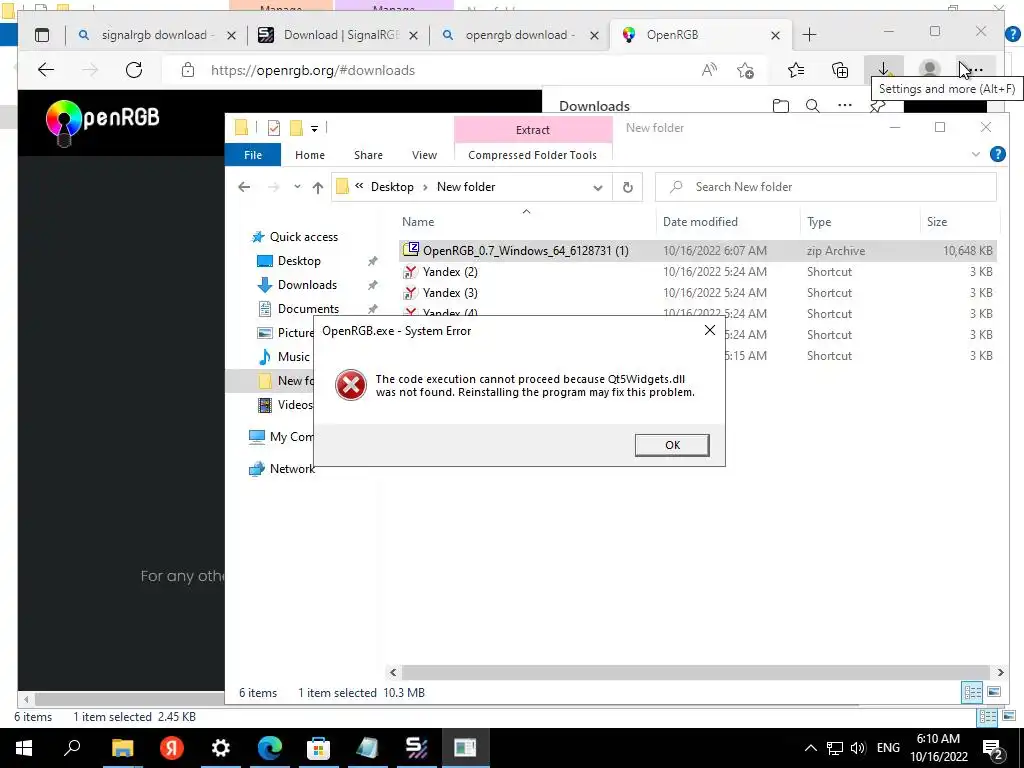Open more options in Downloads panel
This screenshot has width=1024, height=768.
click(x=845, y=106)
